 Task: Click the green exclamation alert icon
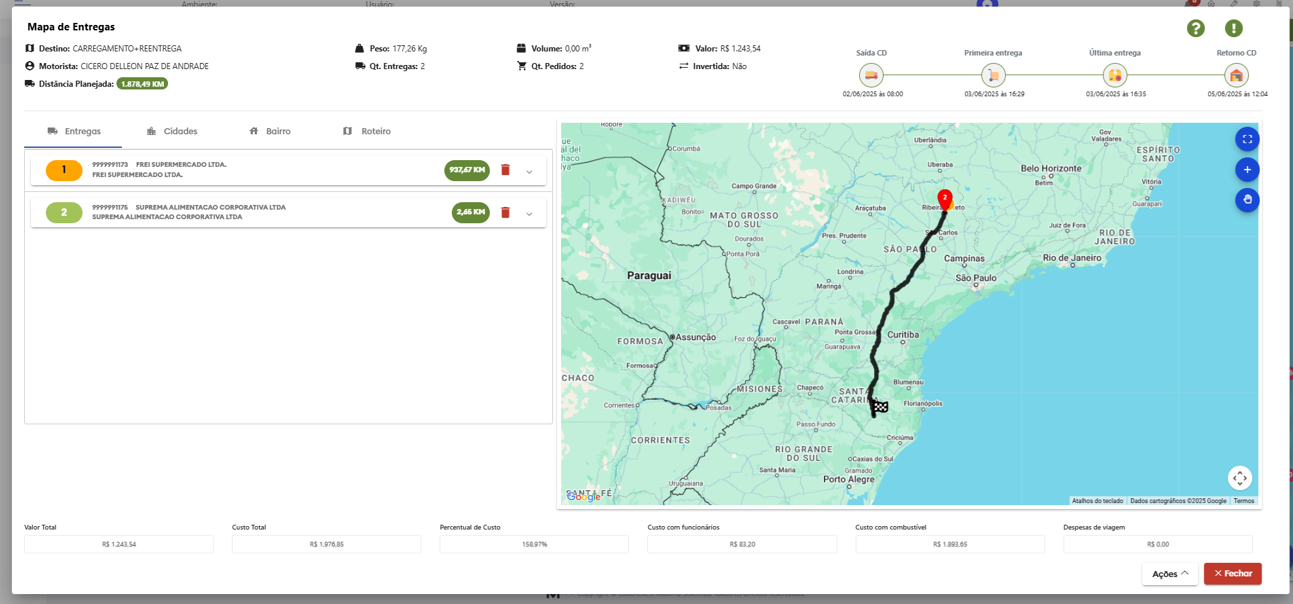(1234, 28)
